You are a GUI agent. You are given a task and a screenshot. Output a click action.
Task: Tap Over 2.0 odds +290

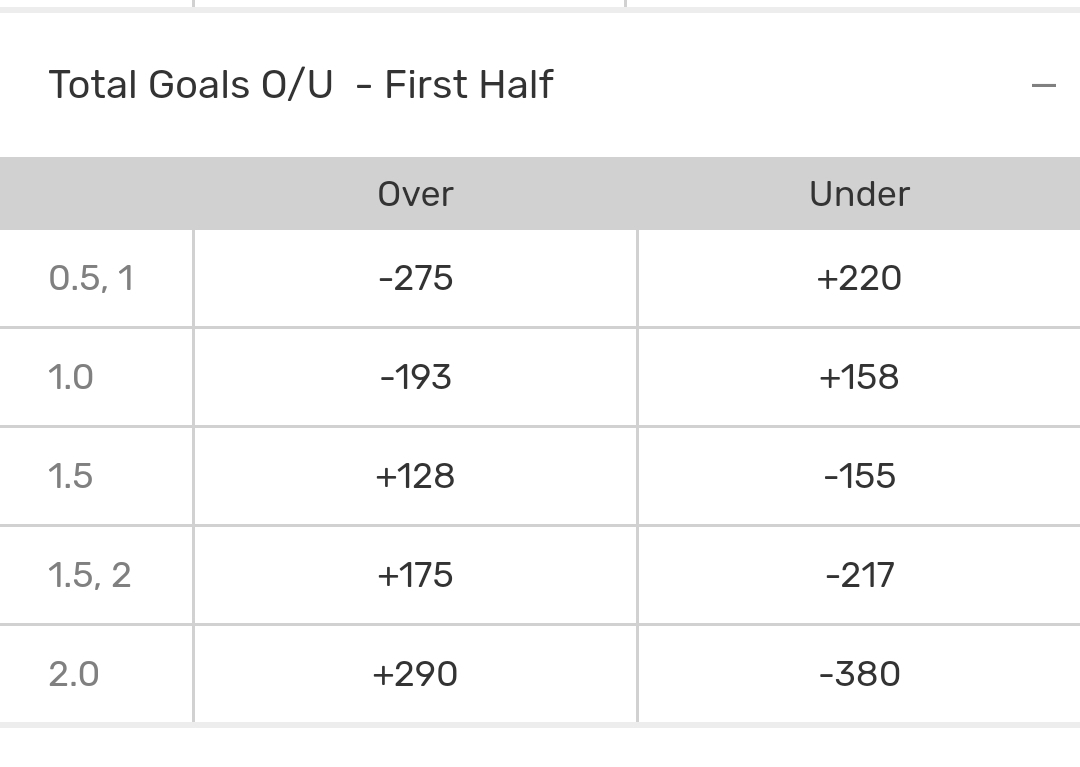tap(415, 674)
